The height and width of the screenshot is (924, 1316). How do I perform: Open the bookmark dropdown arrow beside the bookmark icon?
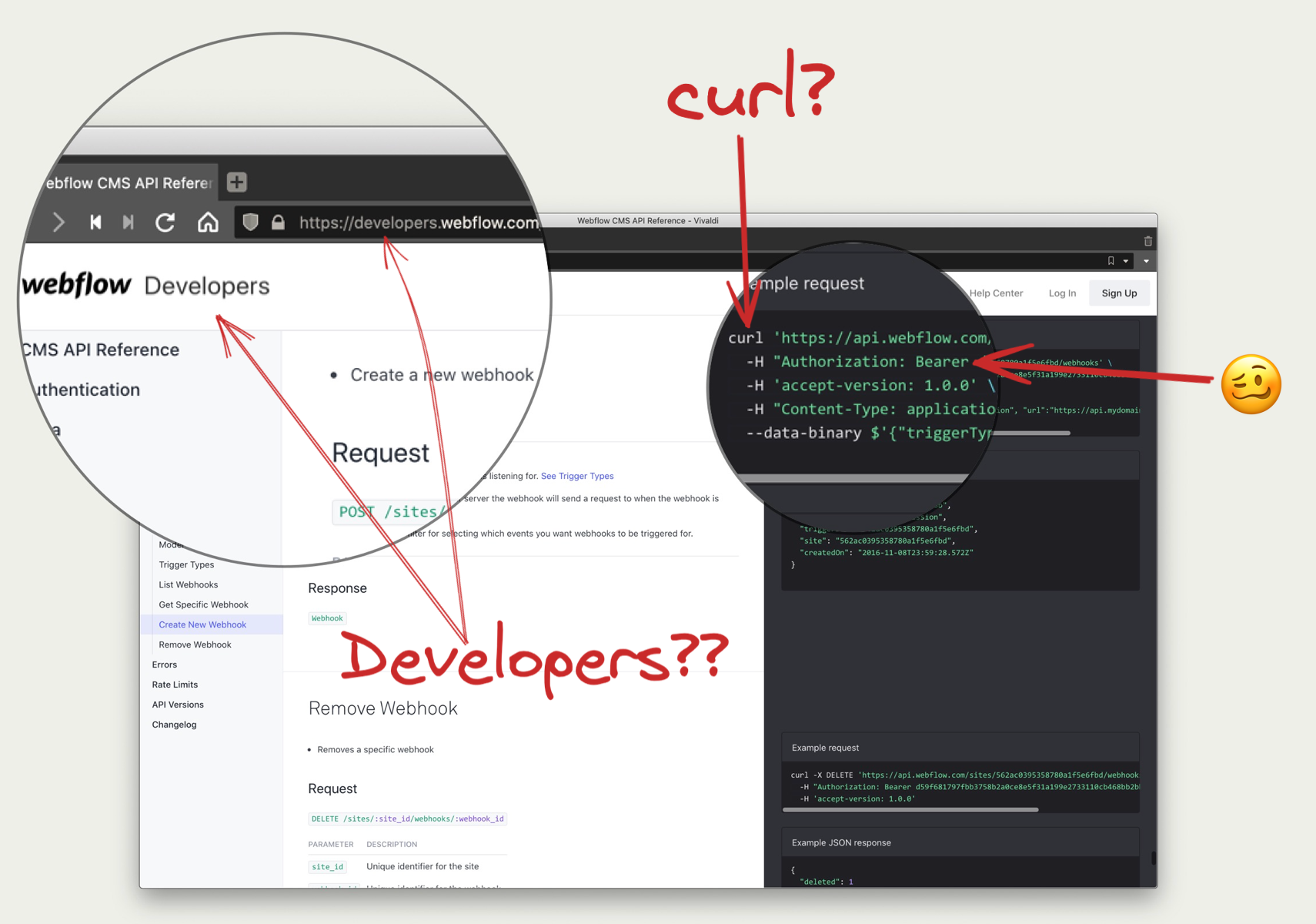click(x=1126, y=261)
